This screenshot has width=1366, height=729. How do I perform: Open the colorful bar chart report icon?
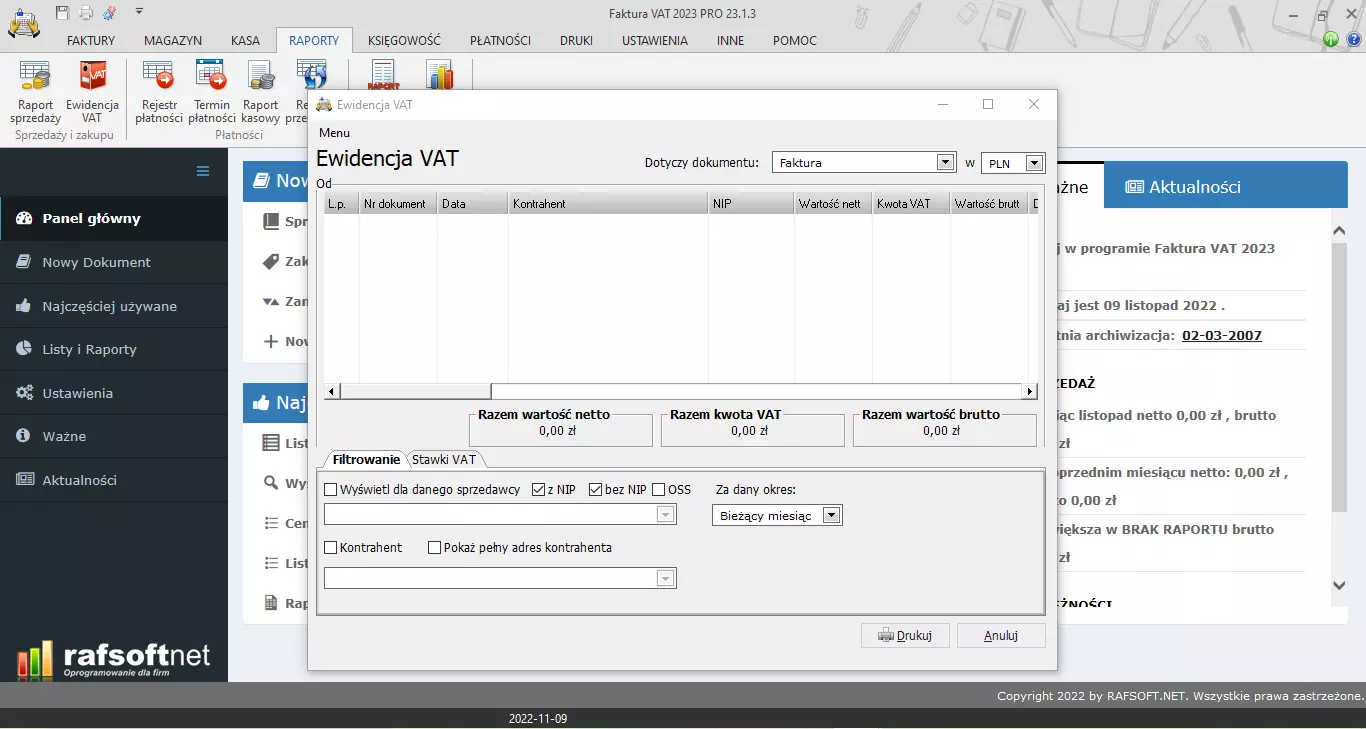(440, 75)
